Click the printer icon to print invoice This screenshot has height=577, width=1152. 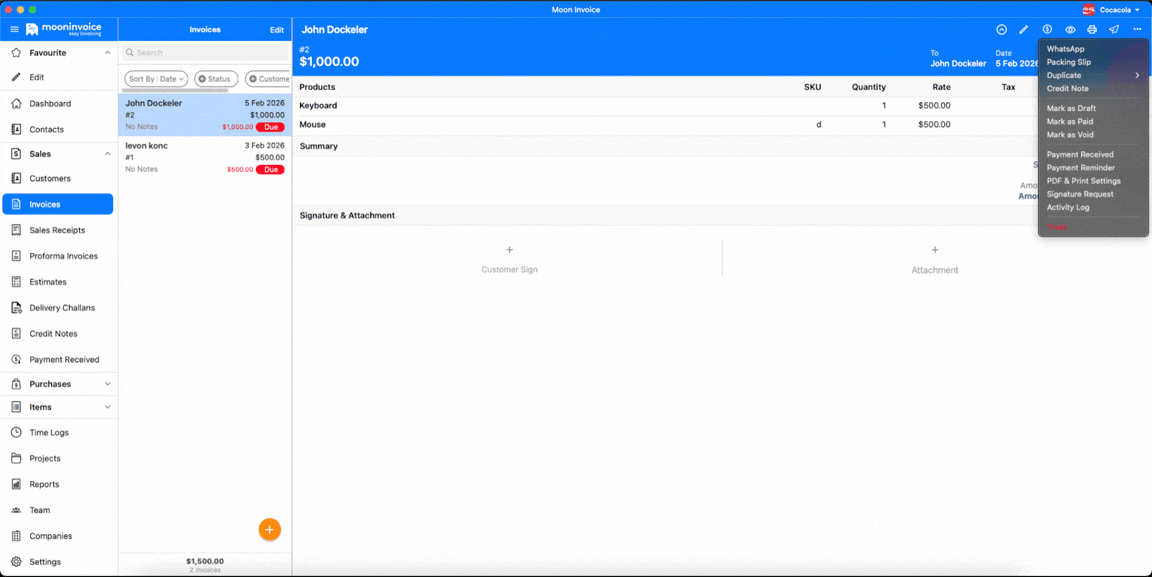click(x=1091, y=30)
